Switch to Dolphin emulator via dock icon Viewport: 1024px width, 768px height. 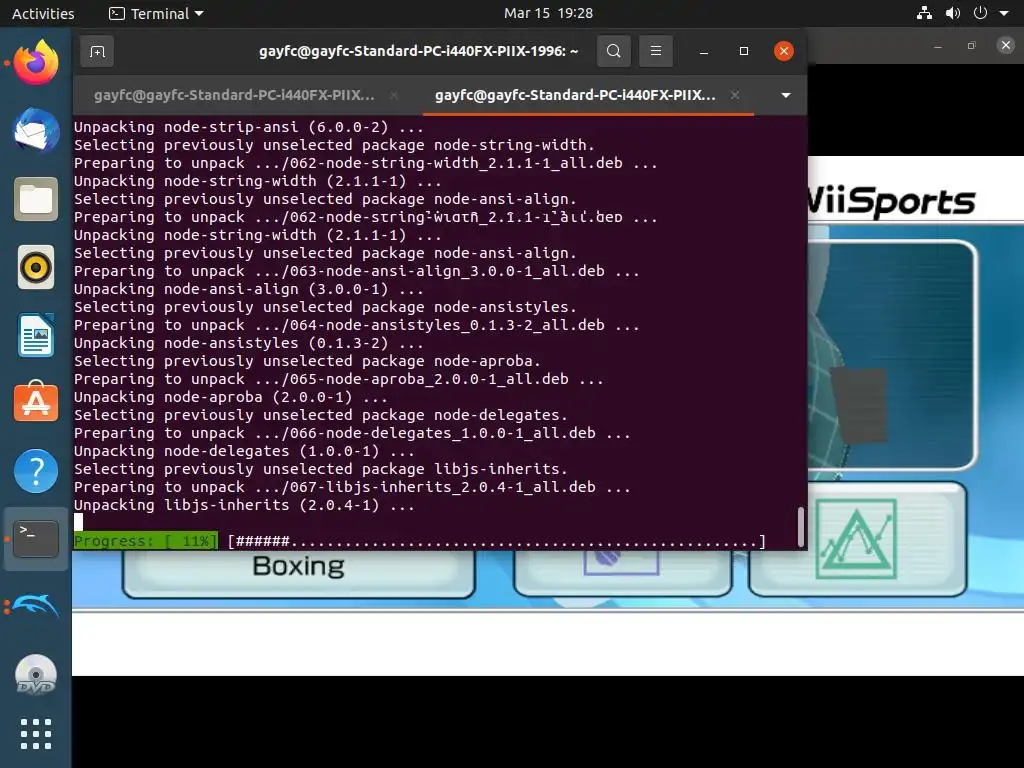pyautogui.click(x=36, y=607)
